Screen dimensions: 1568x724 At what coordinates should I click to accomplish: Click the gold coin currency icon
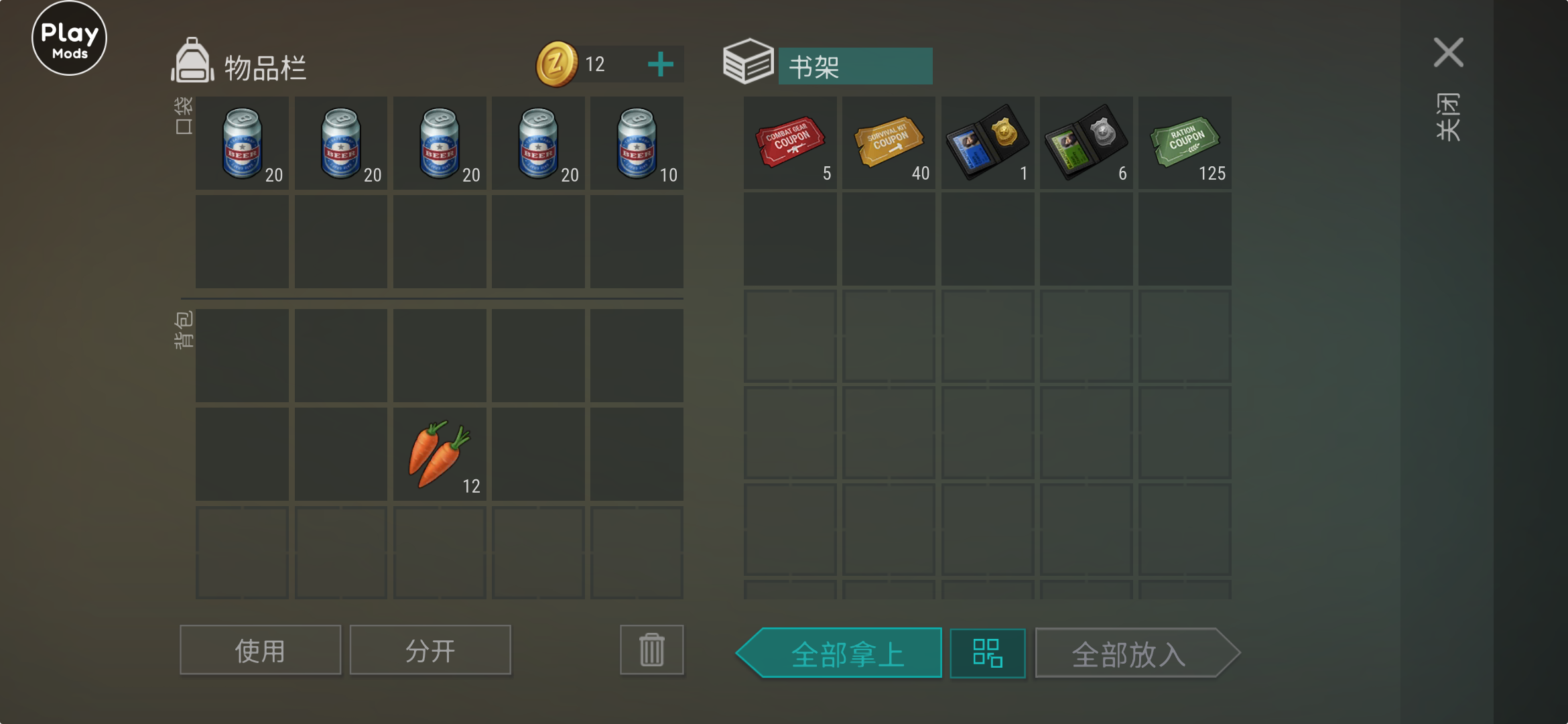point(556,64)
